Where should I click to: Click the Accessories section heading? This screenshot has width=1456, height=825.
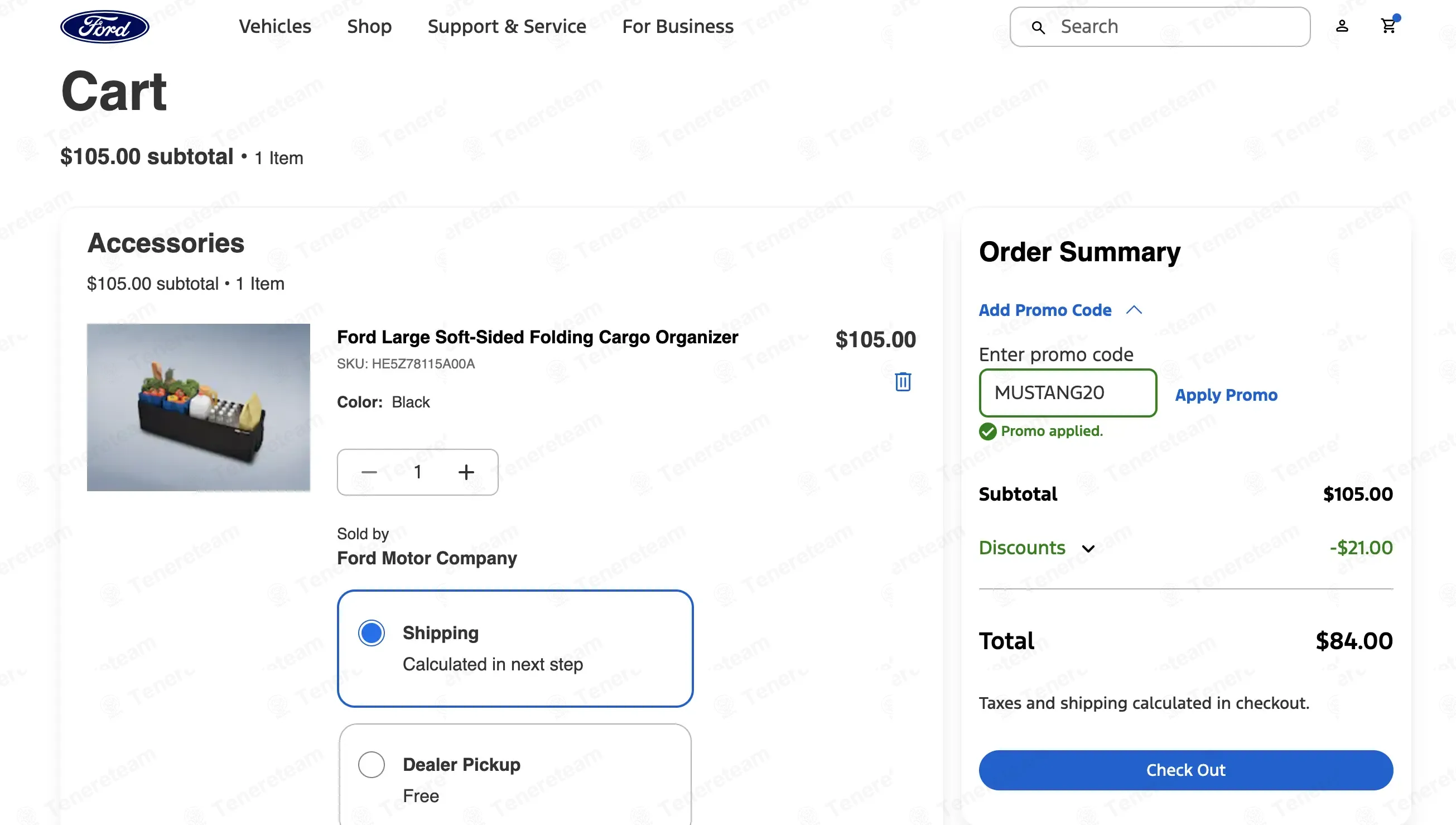pos(166,243)
